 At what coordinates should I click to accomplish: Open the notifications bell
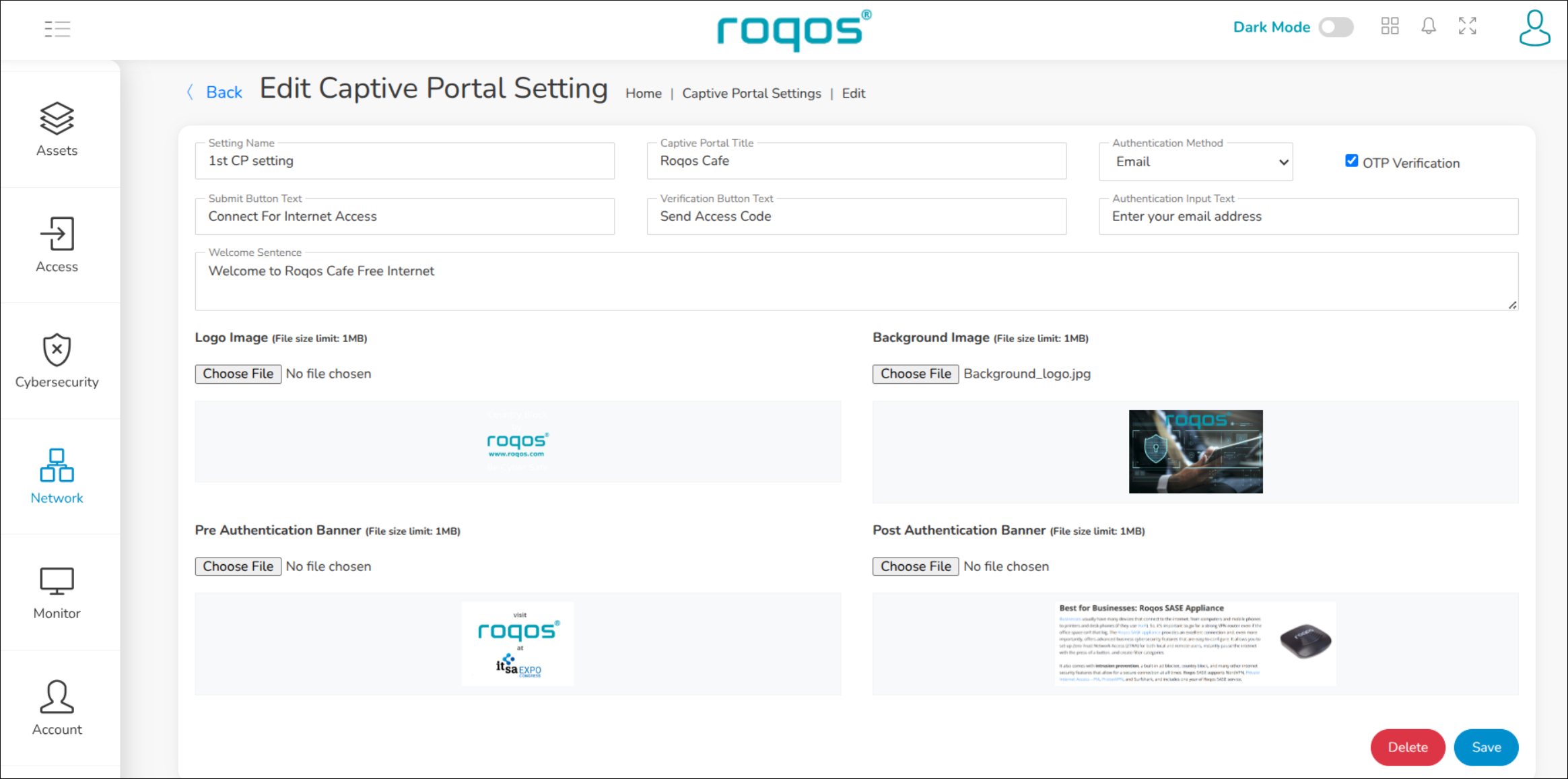(1428, 26)
